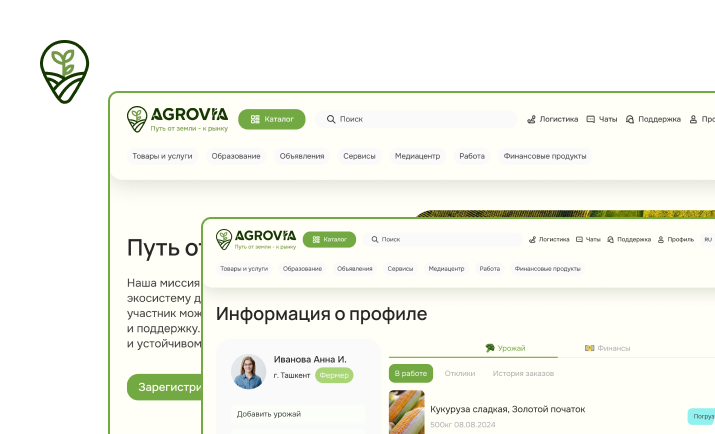Image resolution: width=715 pixels, height=434 pixels.
Task: Select Работа in front window
Action: (x=490, y=269)
